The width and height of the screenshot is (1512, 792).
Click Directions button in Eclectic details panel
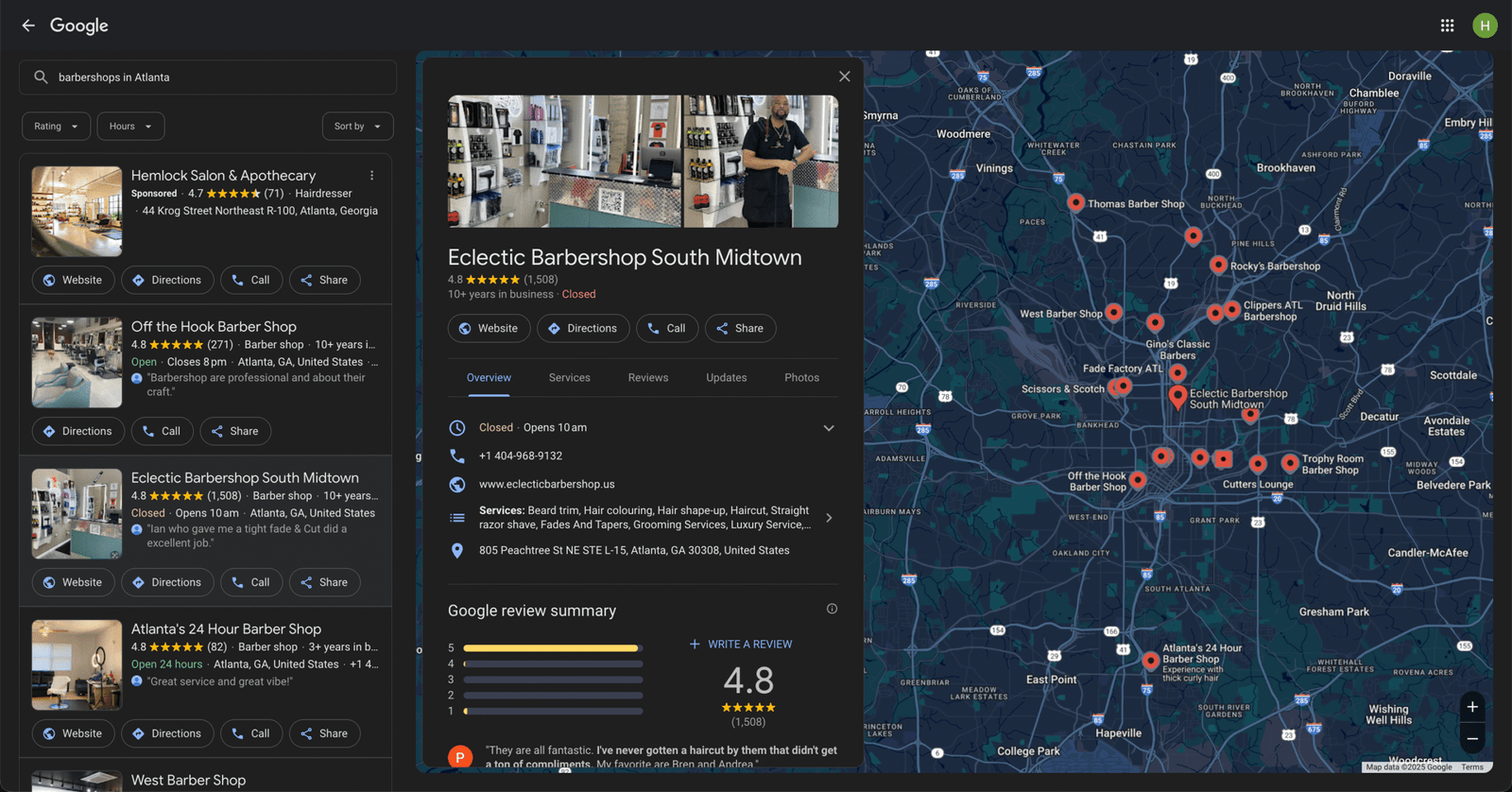[583, 328]
